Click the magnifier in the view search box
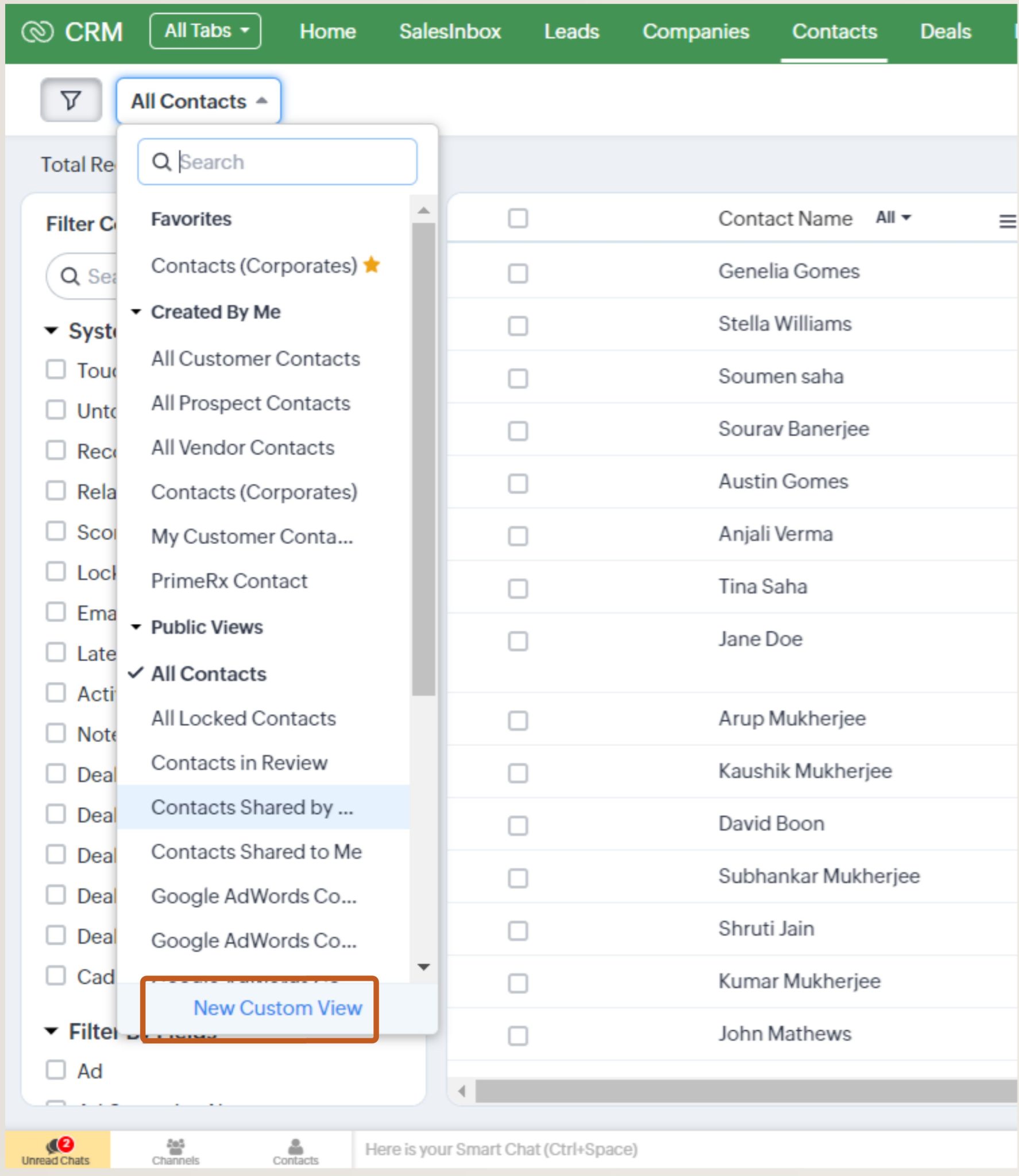 pyautogui.click(x=161, y=162)
